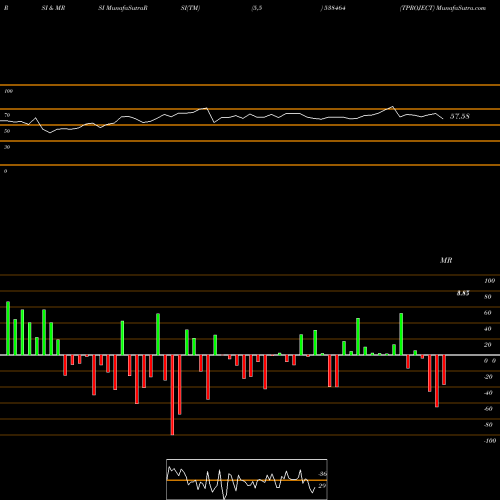Click the MR axis label "20"
The image size is (500, 500).
click(x=488, y=345)
